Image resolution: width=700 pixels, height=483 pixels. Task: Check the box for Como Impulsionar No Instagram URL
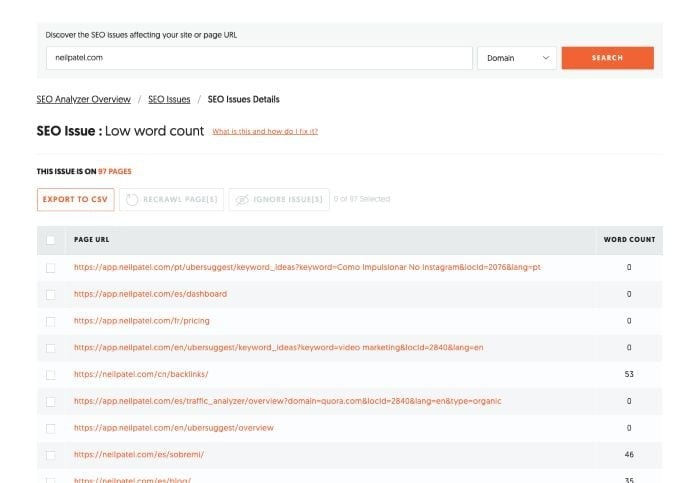pyautogui.click(x=51, y=268)
